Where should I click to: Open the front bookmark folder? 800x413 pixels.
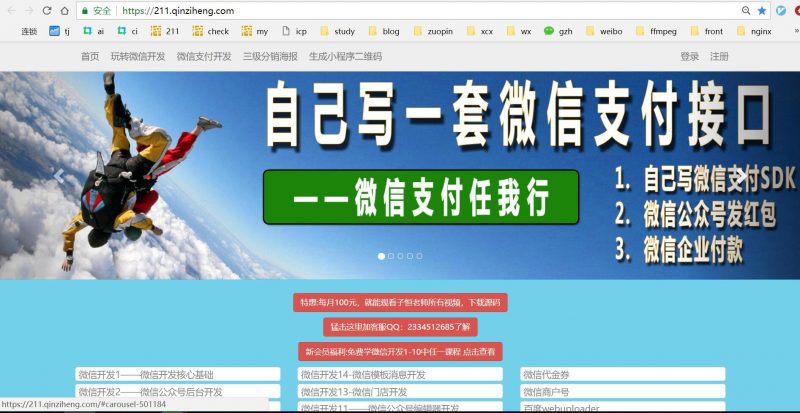(x=707, y=31)
